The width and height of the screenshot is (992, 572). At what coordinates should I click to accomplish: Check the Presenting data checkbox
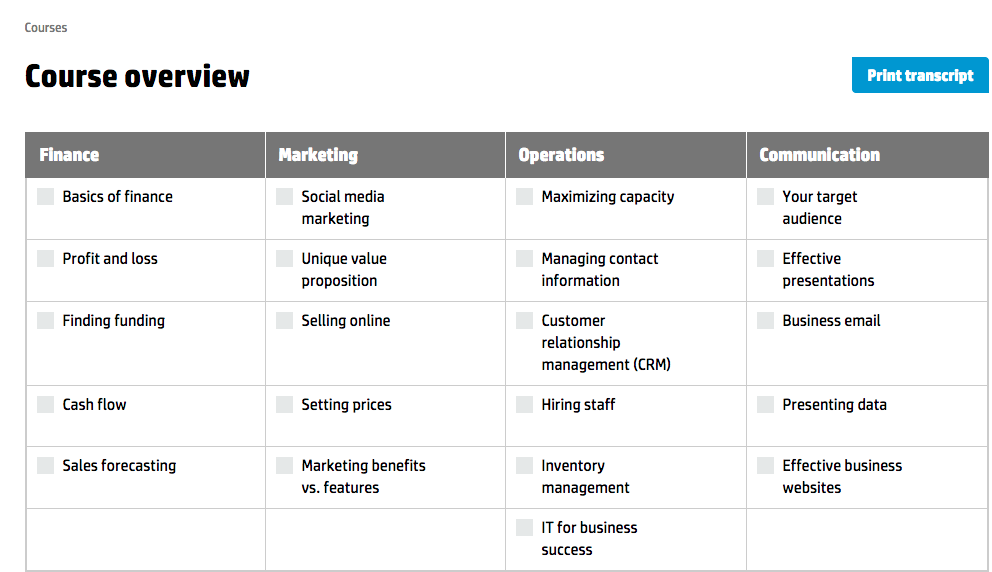pos(766,405)
